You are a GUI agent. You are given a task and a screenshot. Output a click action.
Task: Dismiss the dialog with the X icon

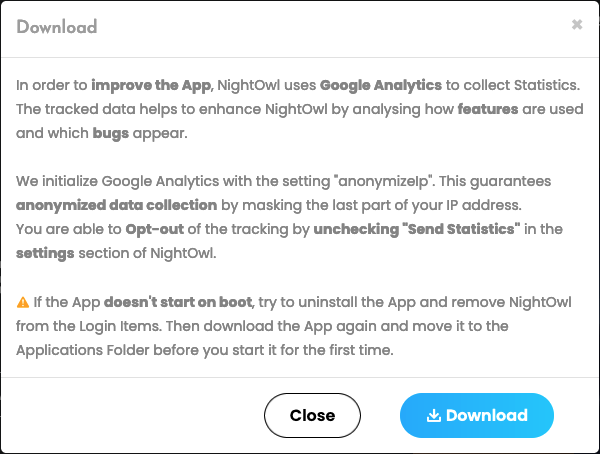pyautogui.click(x=577, y=24)
